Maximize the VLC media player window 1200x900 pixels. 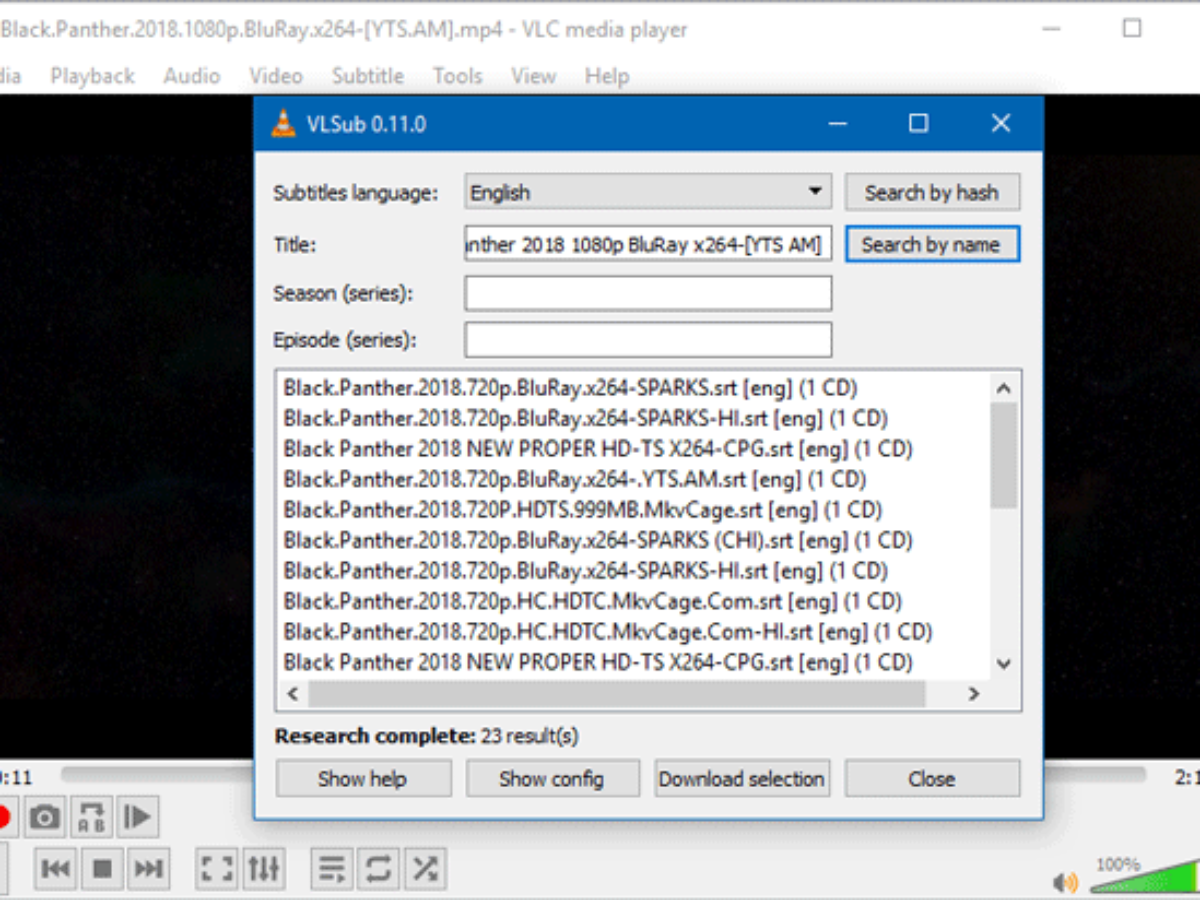tap(1132, 28)
